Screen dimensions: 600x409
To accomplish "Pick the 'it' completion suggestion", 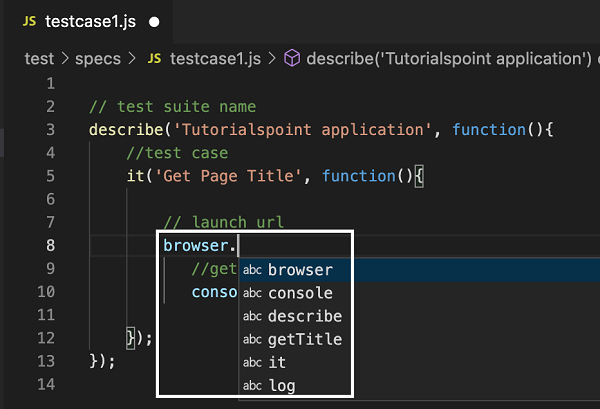I will pyautogui.click(x=277, y=362).
